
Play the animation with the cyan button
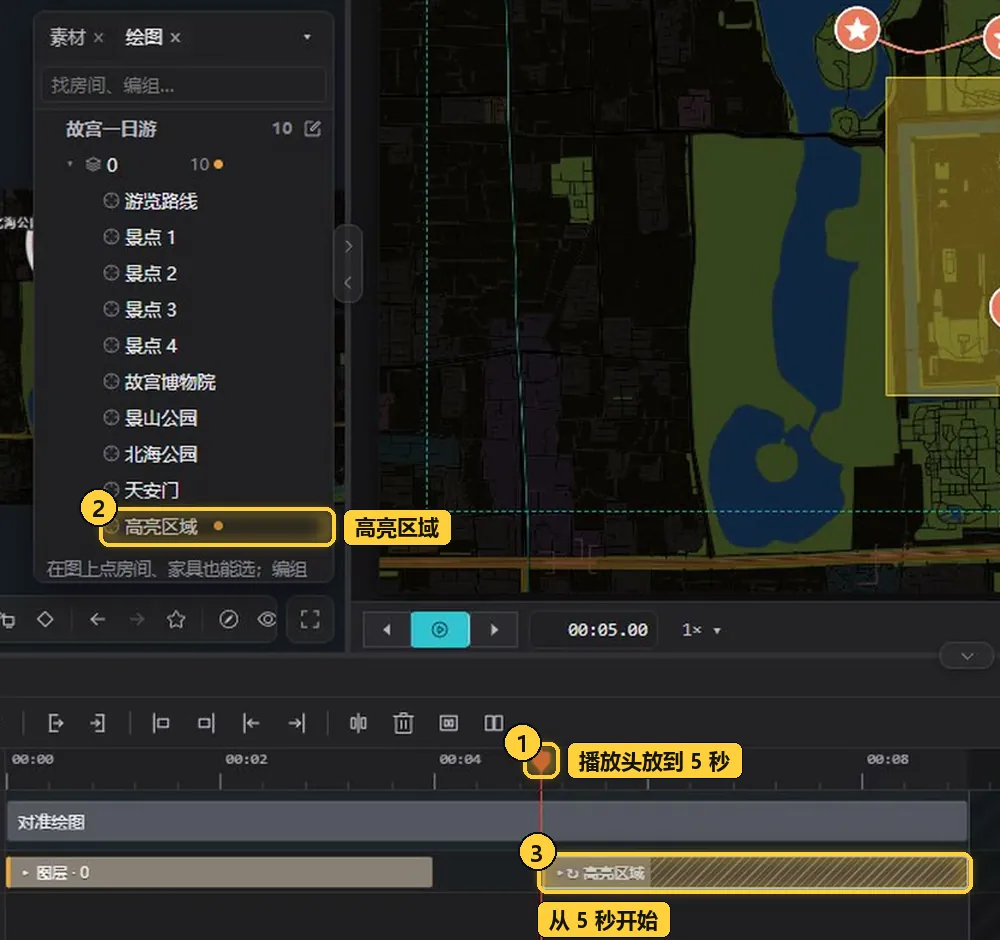pos(440,630)
